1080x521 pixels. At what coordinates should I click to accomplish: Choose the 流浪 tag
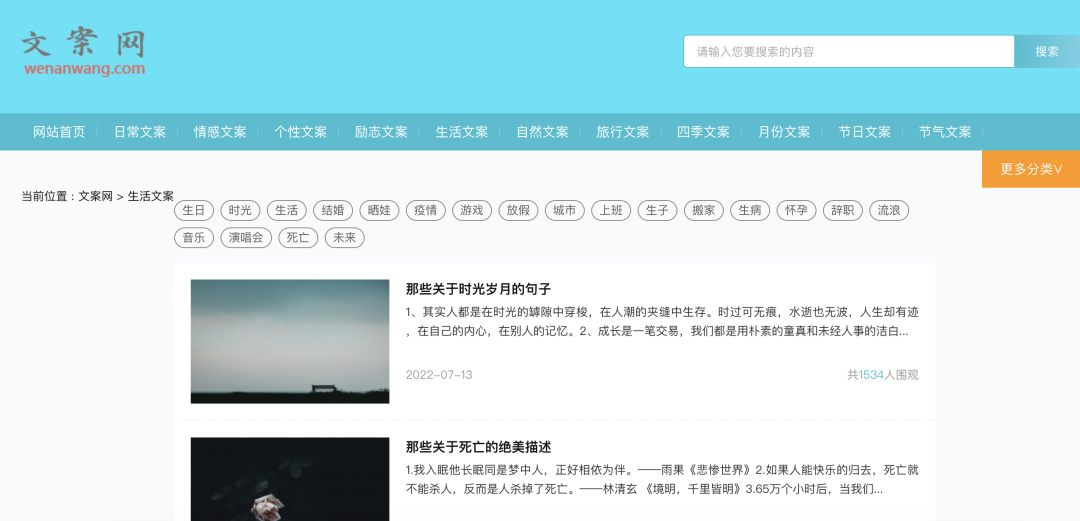(x=889, y=210)
